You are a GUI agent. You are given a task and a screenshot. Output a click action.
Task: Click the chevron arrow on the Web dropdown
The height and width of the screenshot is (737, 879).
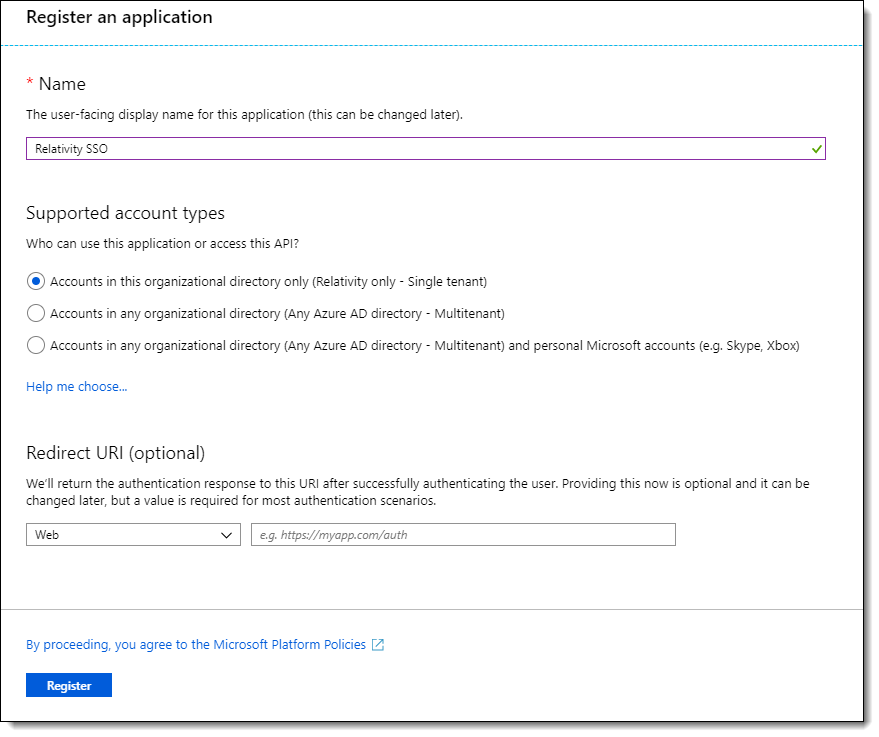pos(225,535)
